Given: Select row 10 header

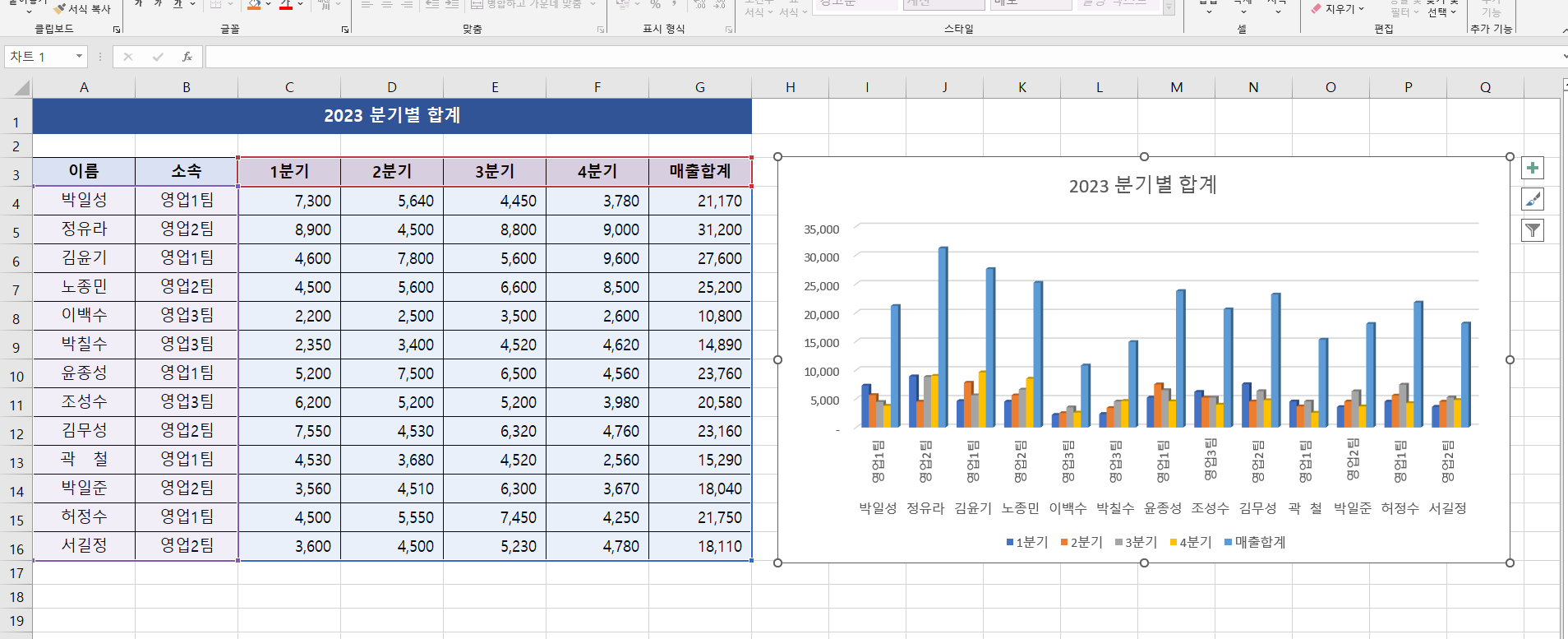Looking at the screenshot, I should tap(16, 373).
